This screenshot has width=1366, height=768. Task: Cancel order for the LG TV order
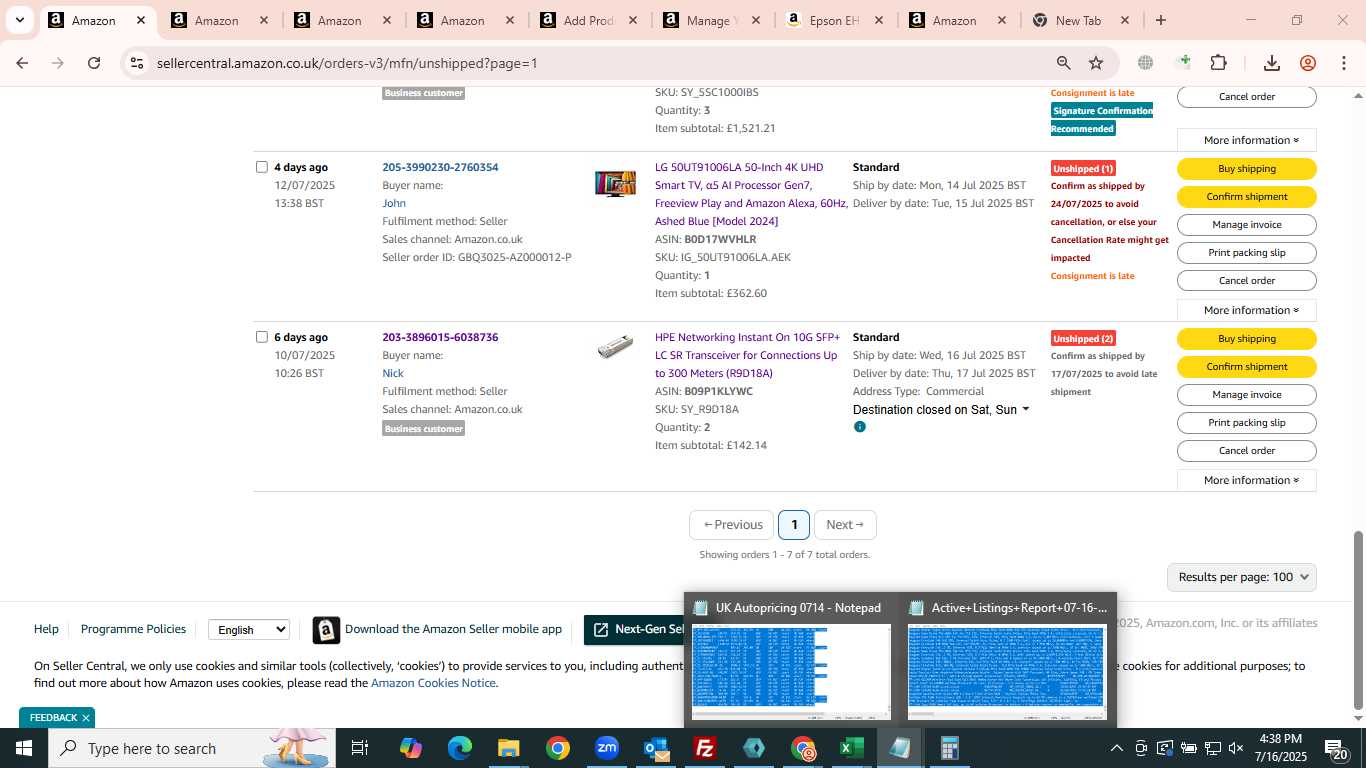pyautogui.click(x=1246, y=280)
